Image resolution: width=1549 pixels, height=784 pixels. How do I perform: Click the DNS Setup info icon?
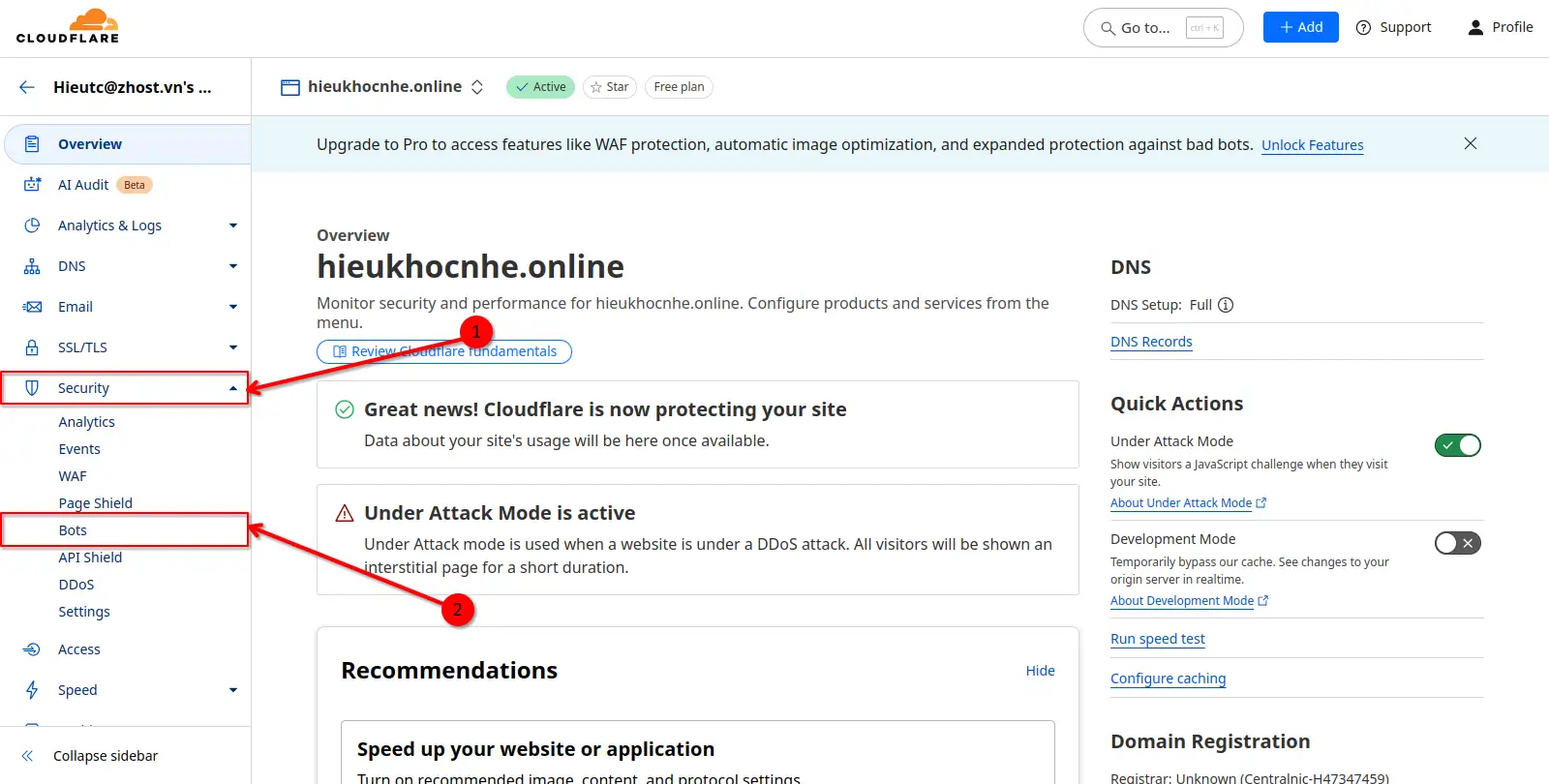point(1226,305)
